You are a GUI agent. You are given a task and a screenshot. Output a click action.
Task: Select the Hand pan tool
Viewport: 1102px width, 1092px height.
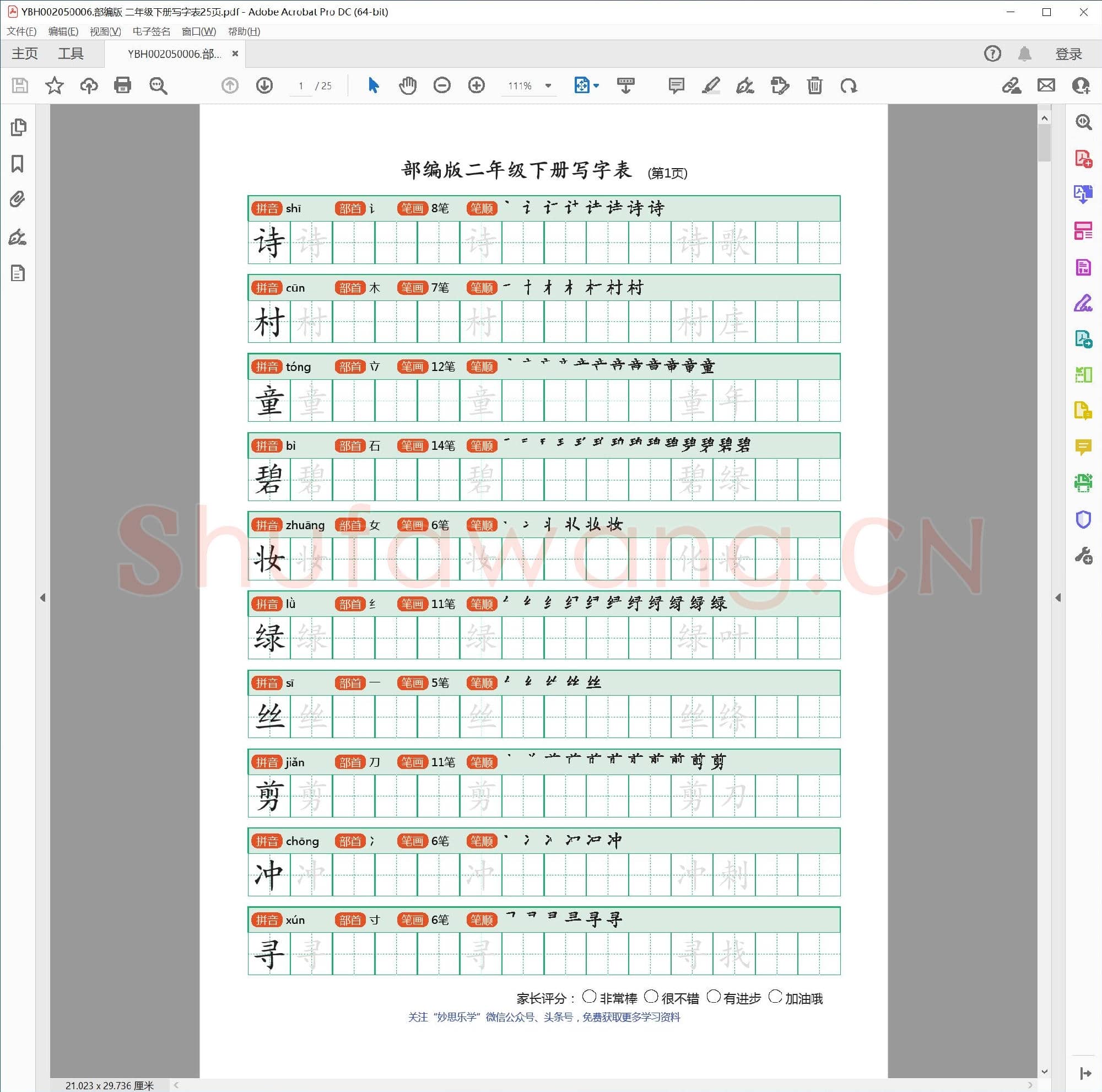tap(407, 85)
